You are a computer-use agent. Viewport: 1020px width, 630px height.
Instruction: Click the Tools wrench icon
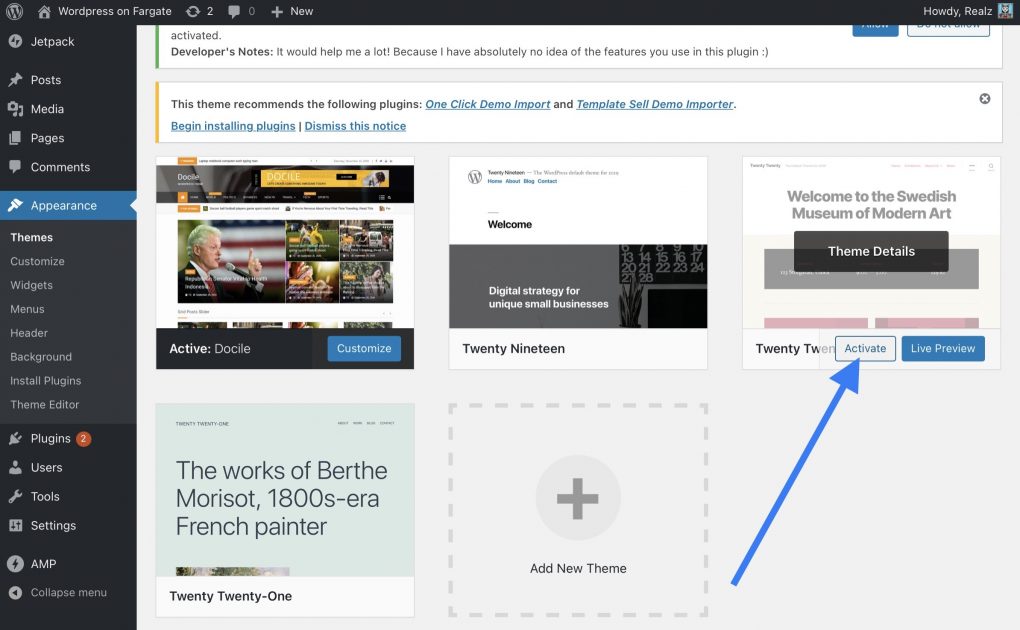pos(16,496)
